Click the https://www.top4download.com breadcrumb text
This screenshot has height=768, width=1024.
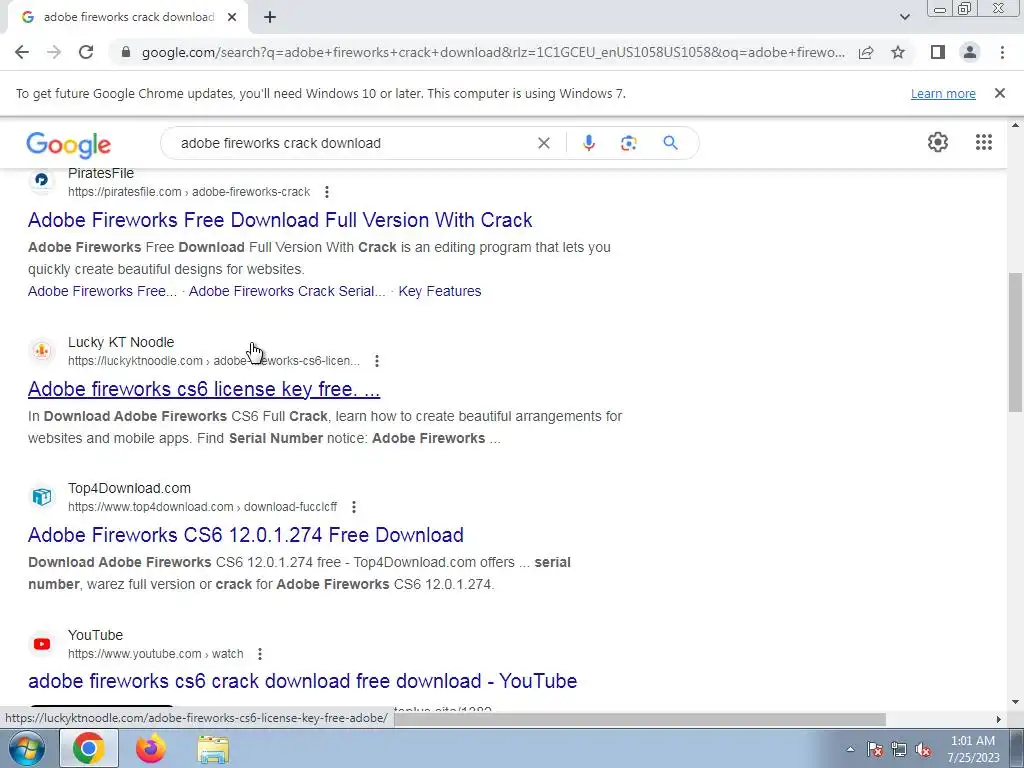150,507
